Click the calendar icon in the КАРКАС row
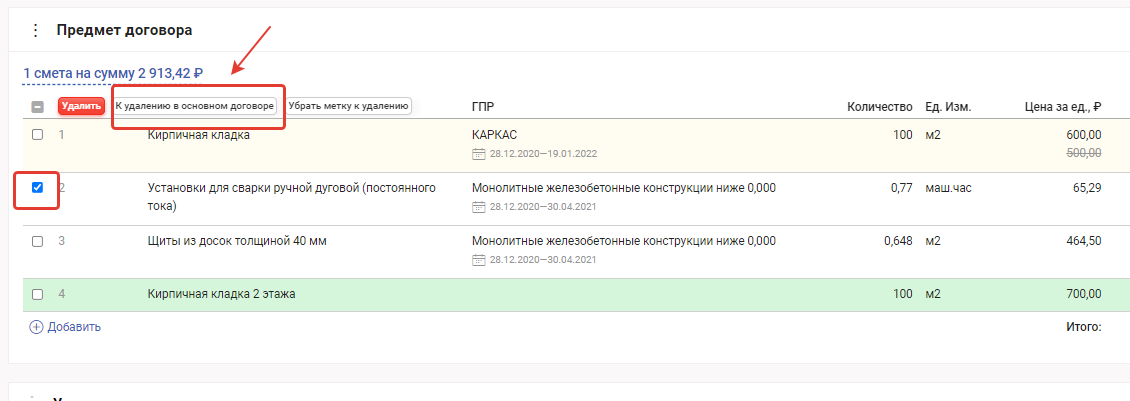Screen dimensions: 1130x401 [x=478, y=154]
